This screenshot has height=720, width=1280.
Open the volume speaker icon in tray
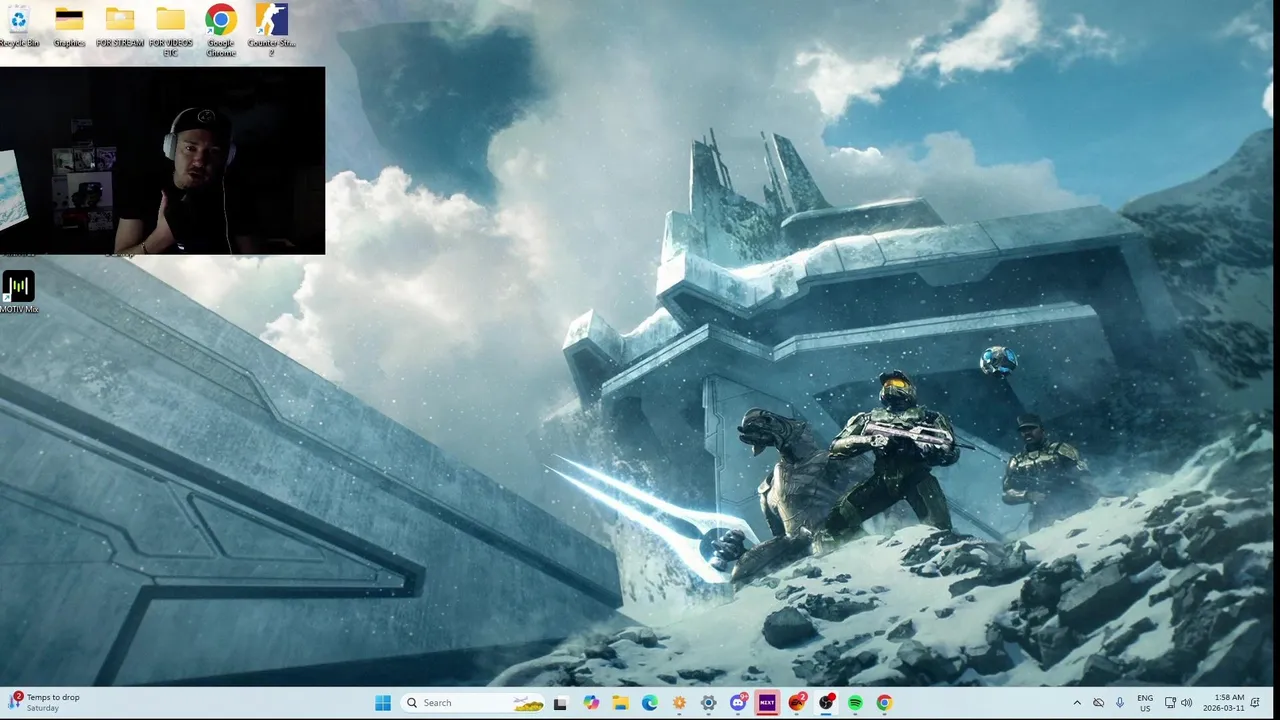[1187, 703]
